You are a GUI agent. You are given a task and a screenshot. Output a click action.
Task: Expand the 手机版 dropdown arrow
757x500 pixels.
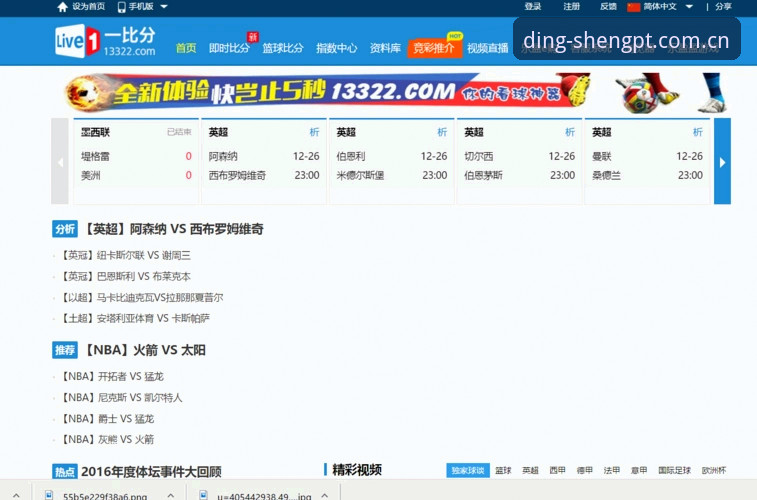pyautogui.click(x=164, y=7)
